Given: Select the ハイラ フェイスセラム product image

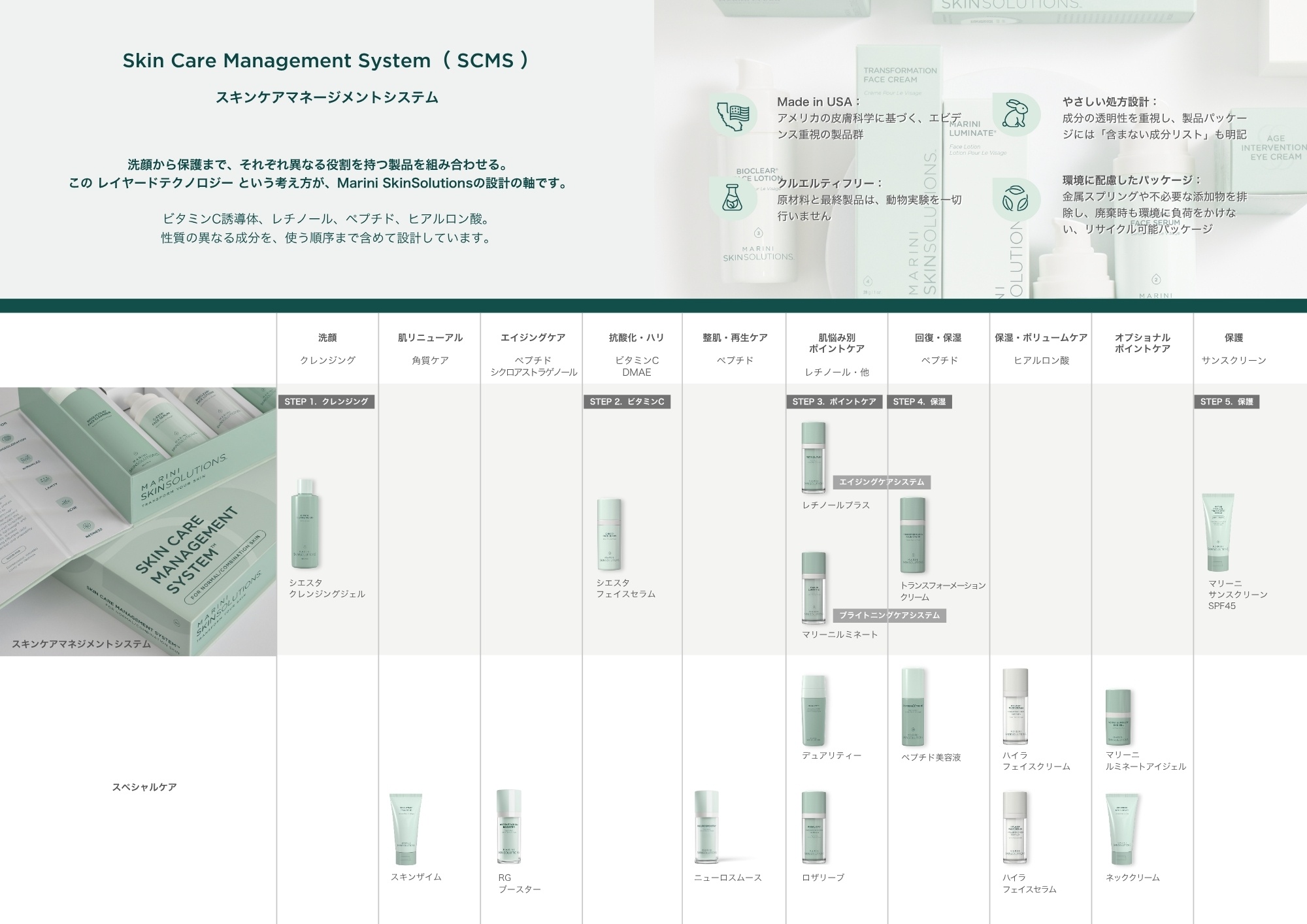Looking at the screenshot, I should 1015,827.
